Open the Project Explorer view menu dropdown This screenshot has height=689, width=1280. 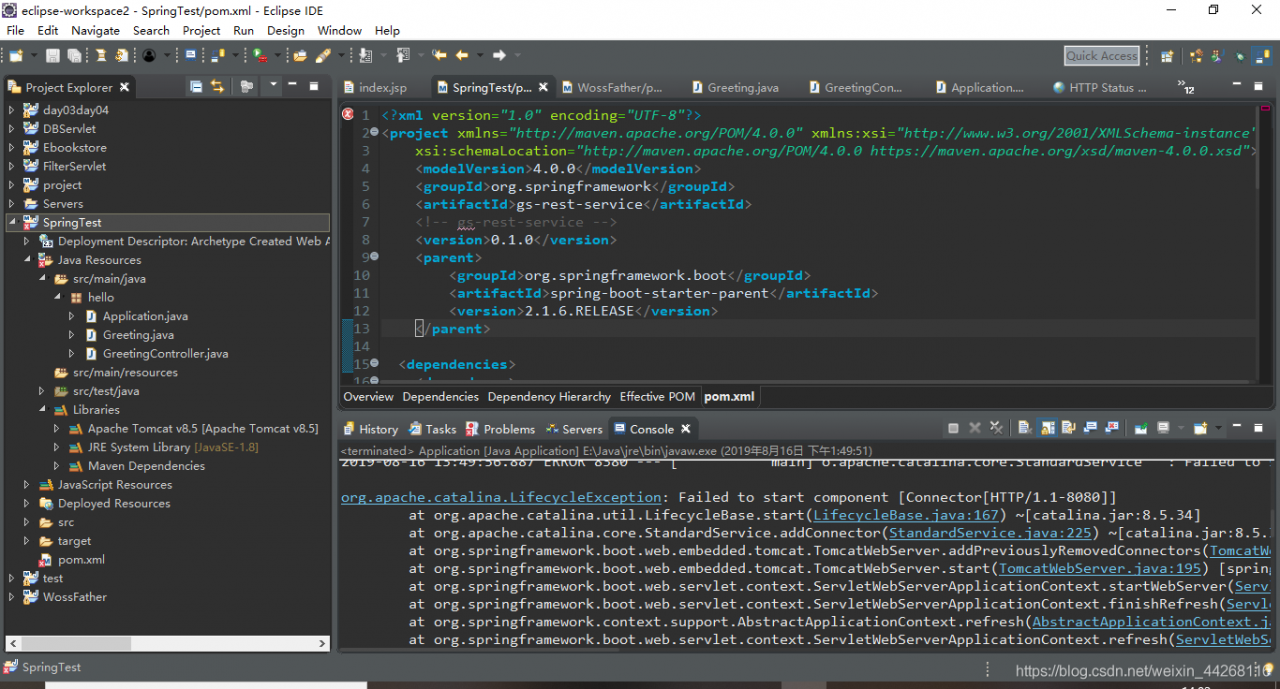[x=273, y=87]
